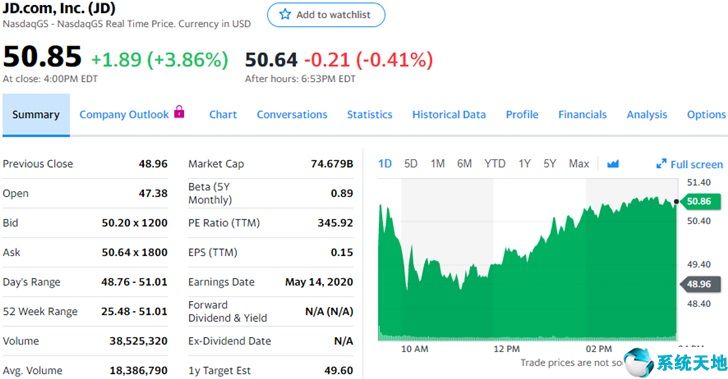Image resolution: width=728 pixels, height=379 pixels.
Task: Open the Conversations tab
Action: [292, 115]
